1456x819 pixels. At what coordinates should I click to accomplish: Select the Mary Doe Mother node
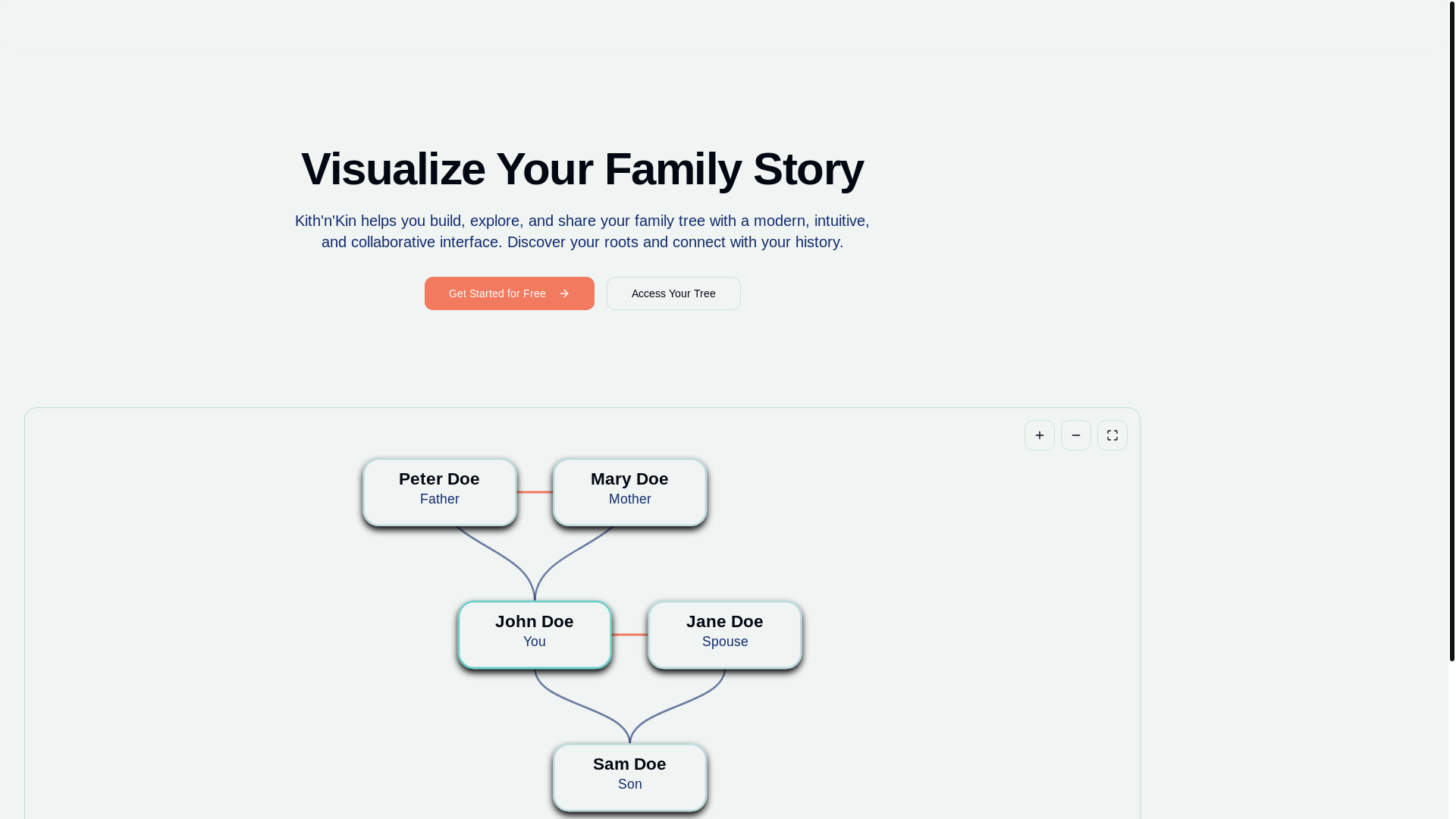tap(629, 492)
